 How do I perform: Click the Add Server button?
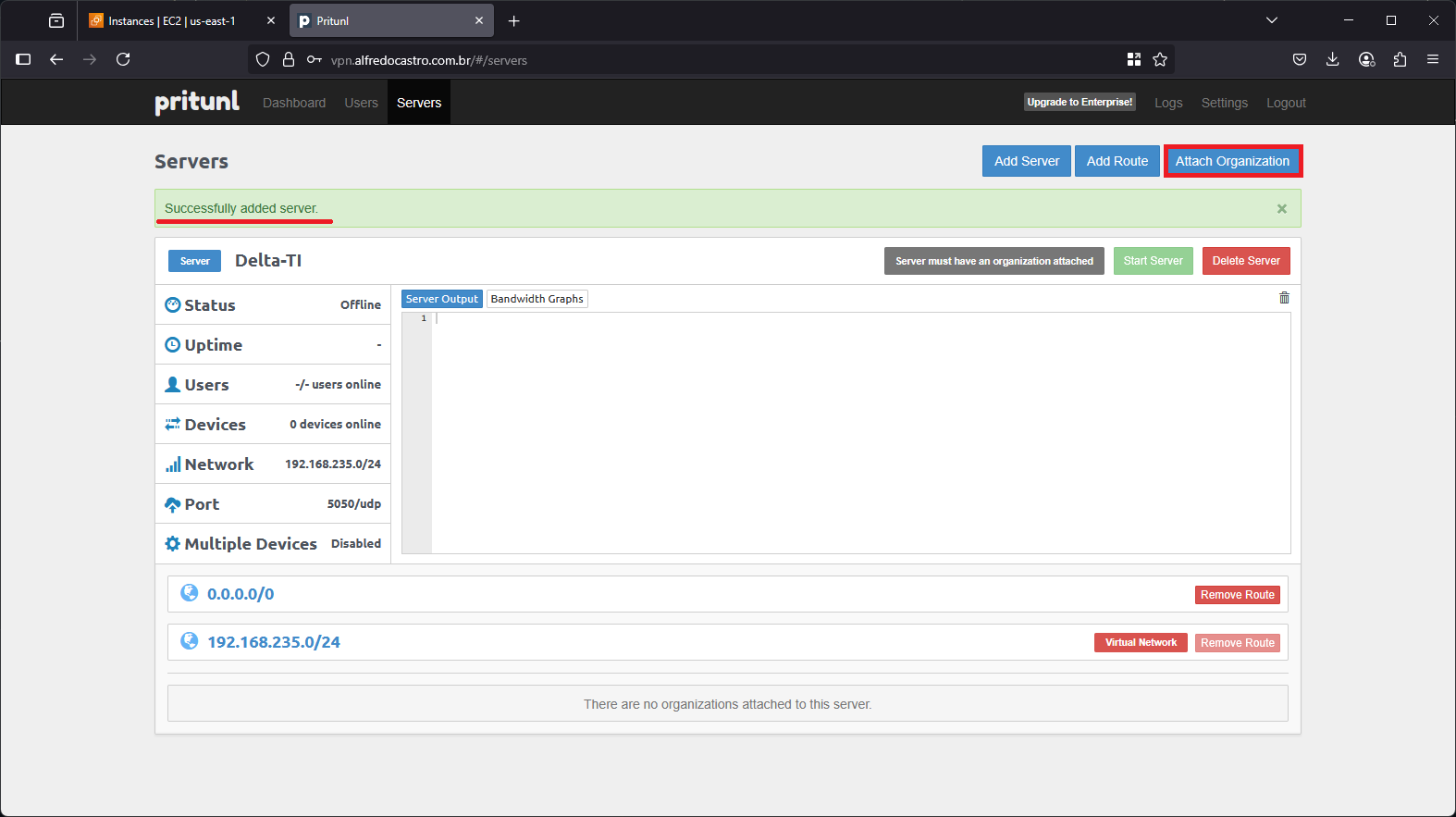pos(1027,161)
